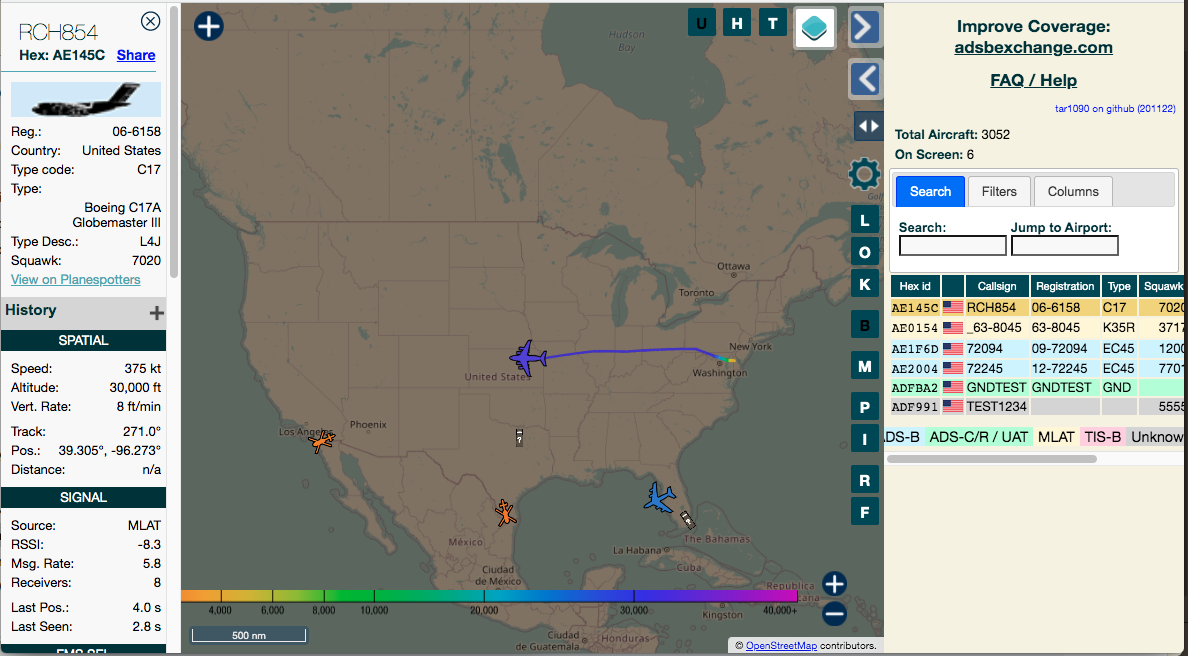
Task: Click the right chevron sidebar arrow
Action: tap(865, 27)
